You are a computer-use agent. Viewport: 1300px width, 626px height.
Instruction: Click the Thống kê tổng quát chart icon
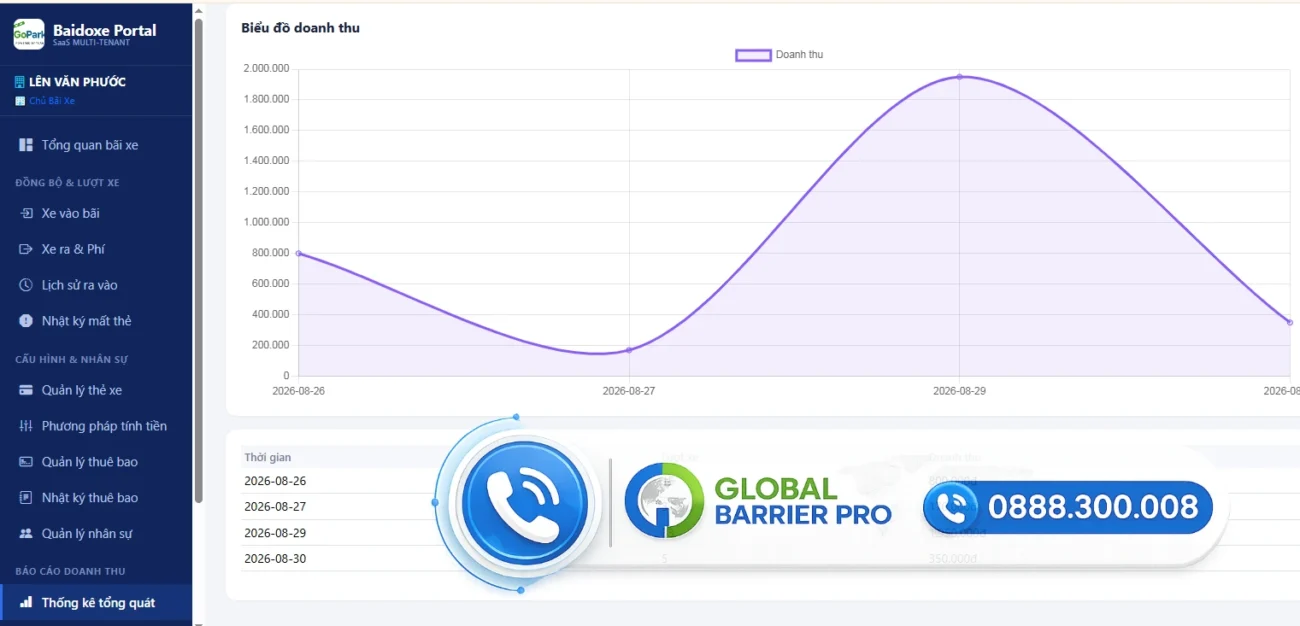tap(26, 603)
